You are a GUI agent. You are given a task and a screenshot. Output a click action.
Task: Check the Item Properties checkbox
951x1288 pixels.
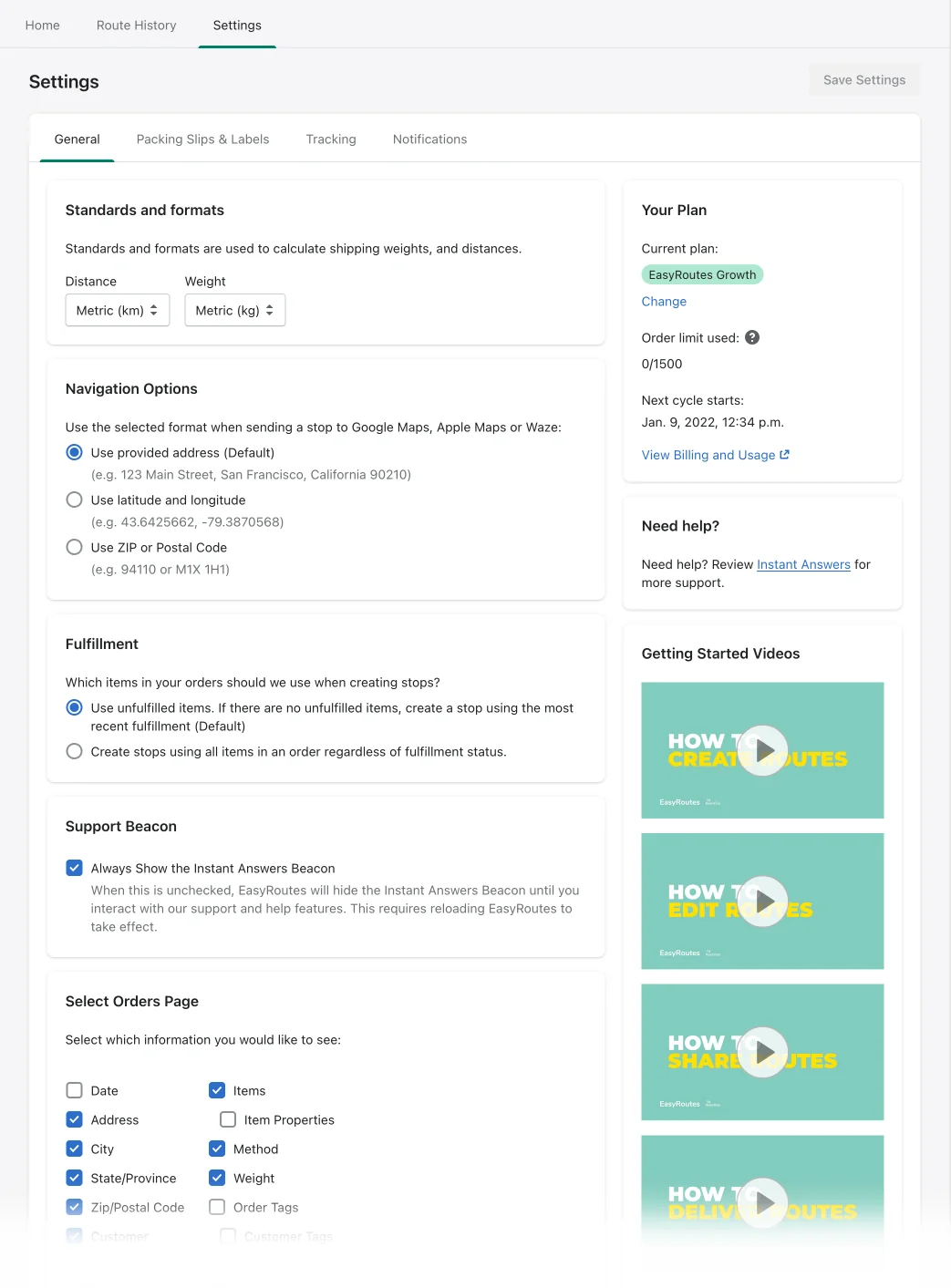228,1119
